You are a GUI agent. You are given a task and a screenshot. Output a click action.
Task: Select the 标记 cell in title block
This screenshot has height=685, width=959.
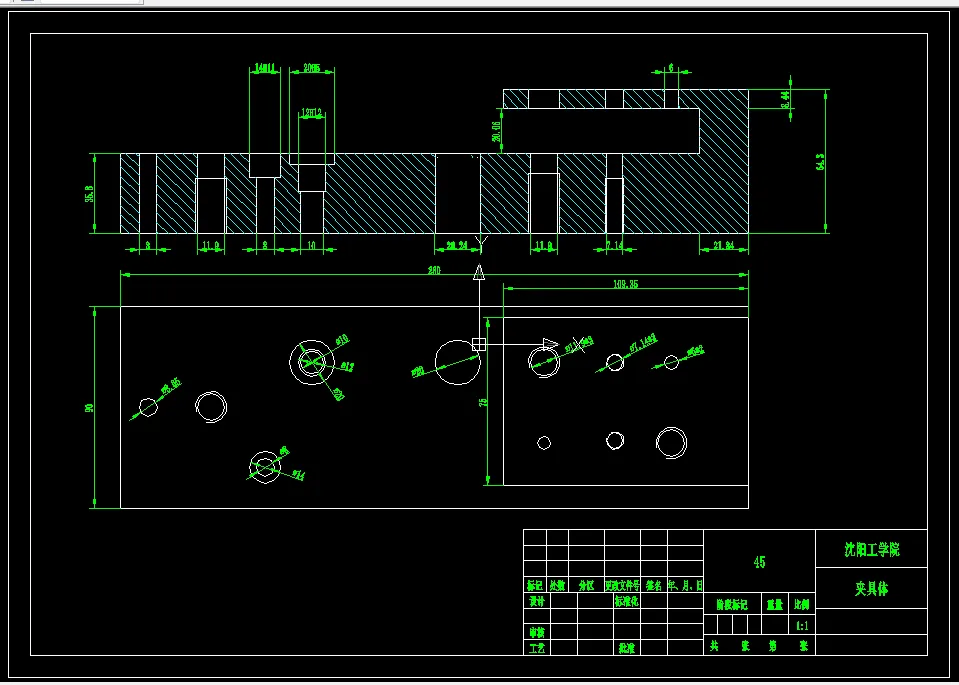[535, 585]
